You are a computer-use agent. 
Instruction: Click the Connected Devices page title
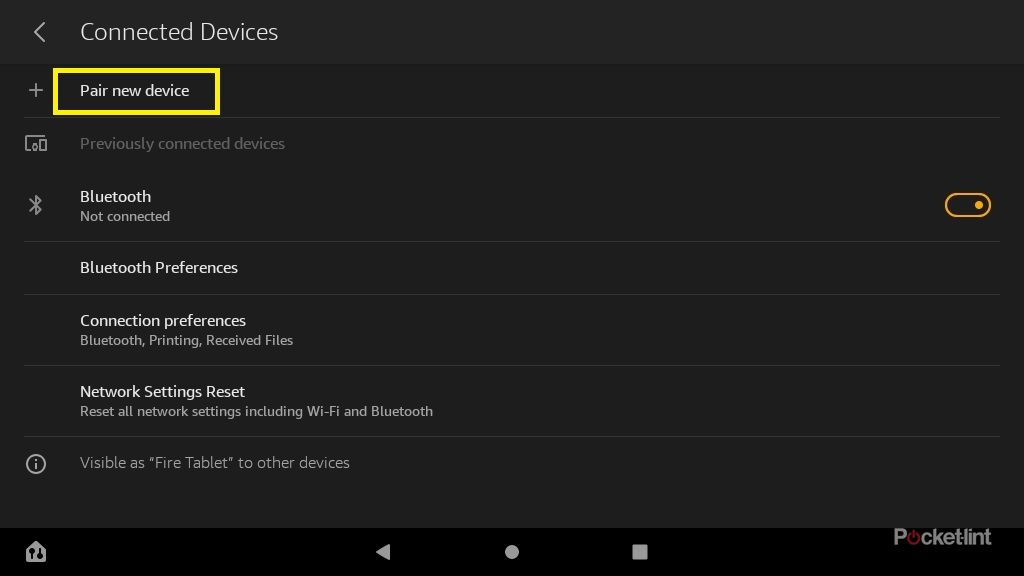179,32
